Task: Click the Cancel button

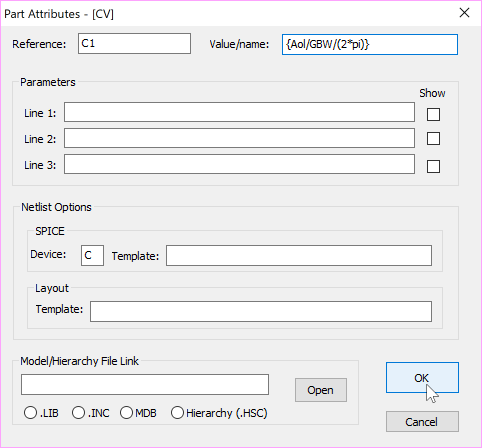Action: [x=422, y=422]
